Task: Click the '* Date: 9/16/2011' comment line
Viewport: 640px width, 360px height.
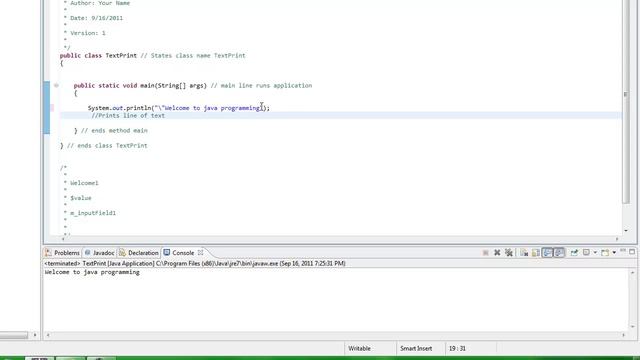Action: (93, 18)
